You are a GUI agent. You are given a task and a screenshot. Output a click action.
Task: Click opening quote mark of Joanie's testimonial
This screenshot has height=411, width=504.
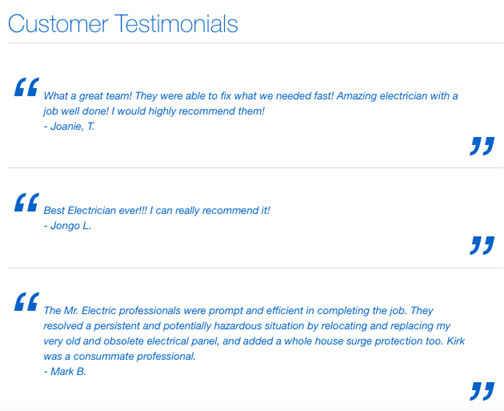pos(27,87)
